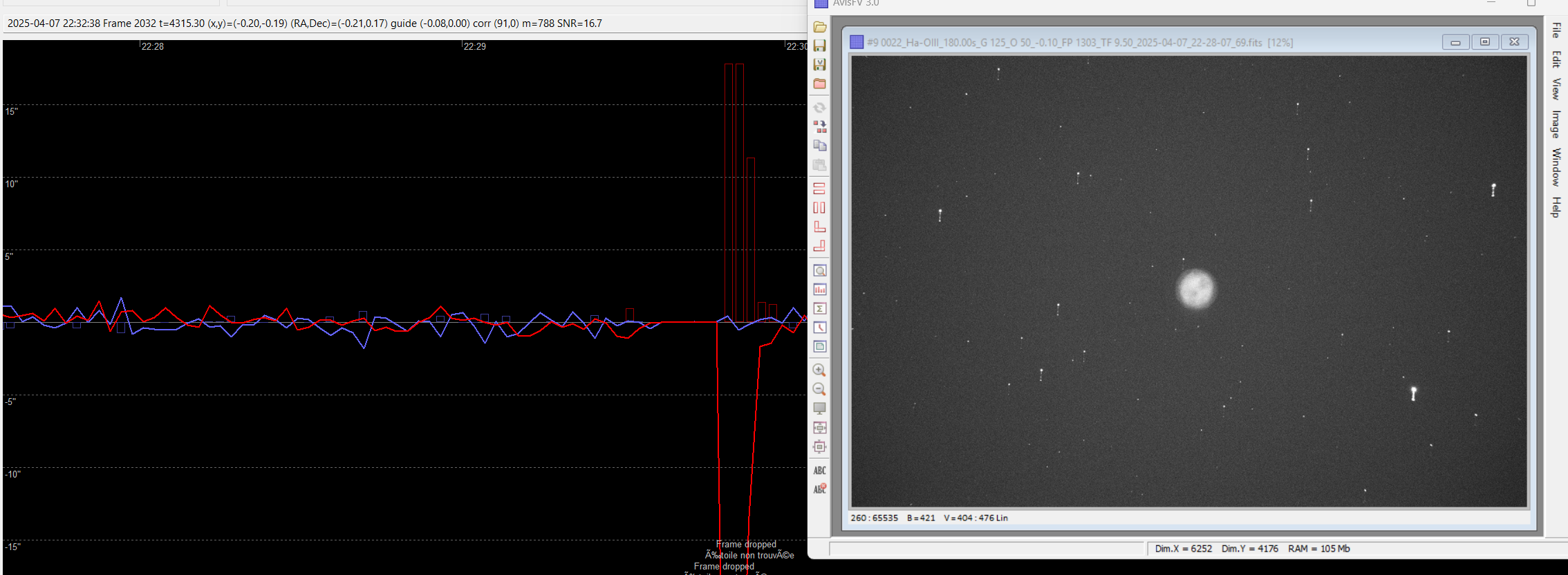The width and height of the screenshot is (1568, 575).
Task: Open the sigma statistics icon
Action: coord(819,309)
